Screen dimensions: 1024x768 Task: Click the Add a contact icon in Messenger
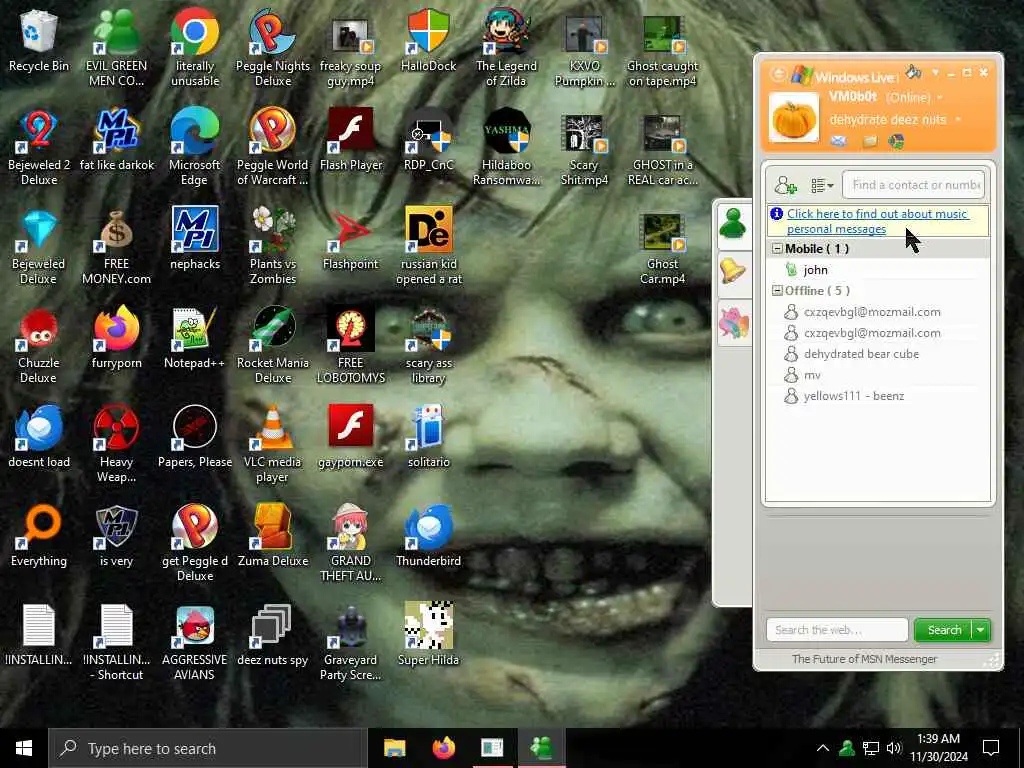(786, 185)
